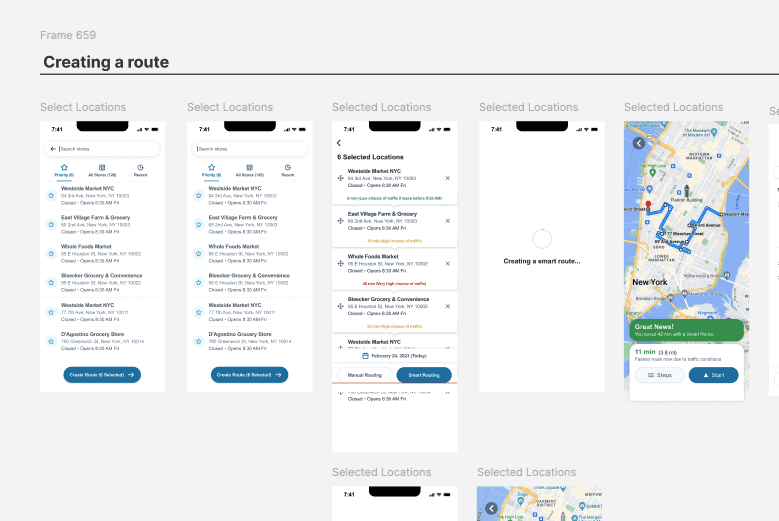Viewport: 779px width, 521px height.
Task: Click search stores field with back arrow
Action: (102, 149)
